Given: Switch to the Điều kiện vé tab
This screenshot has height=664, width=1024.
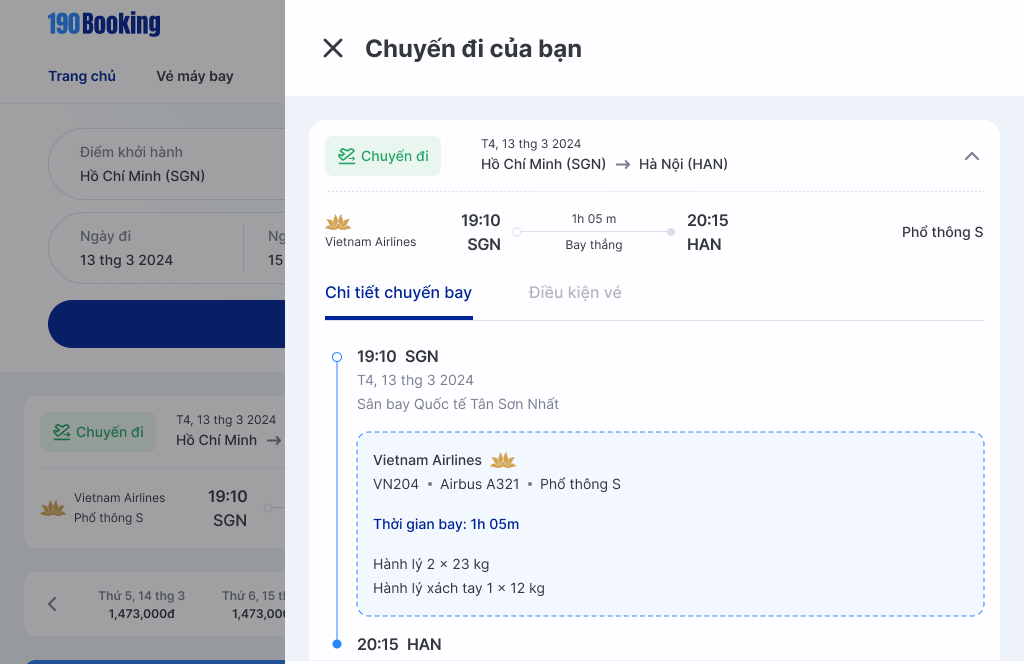Looking at the screenshot, I should pyautogui.click(x=574, y=292).
